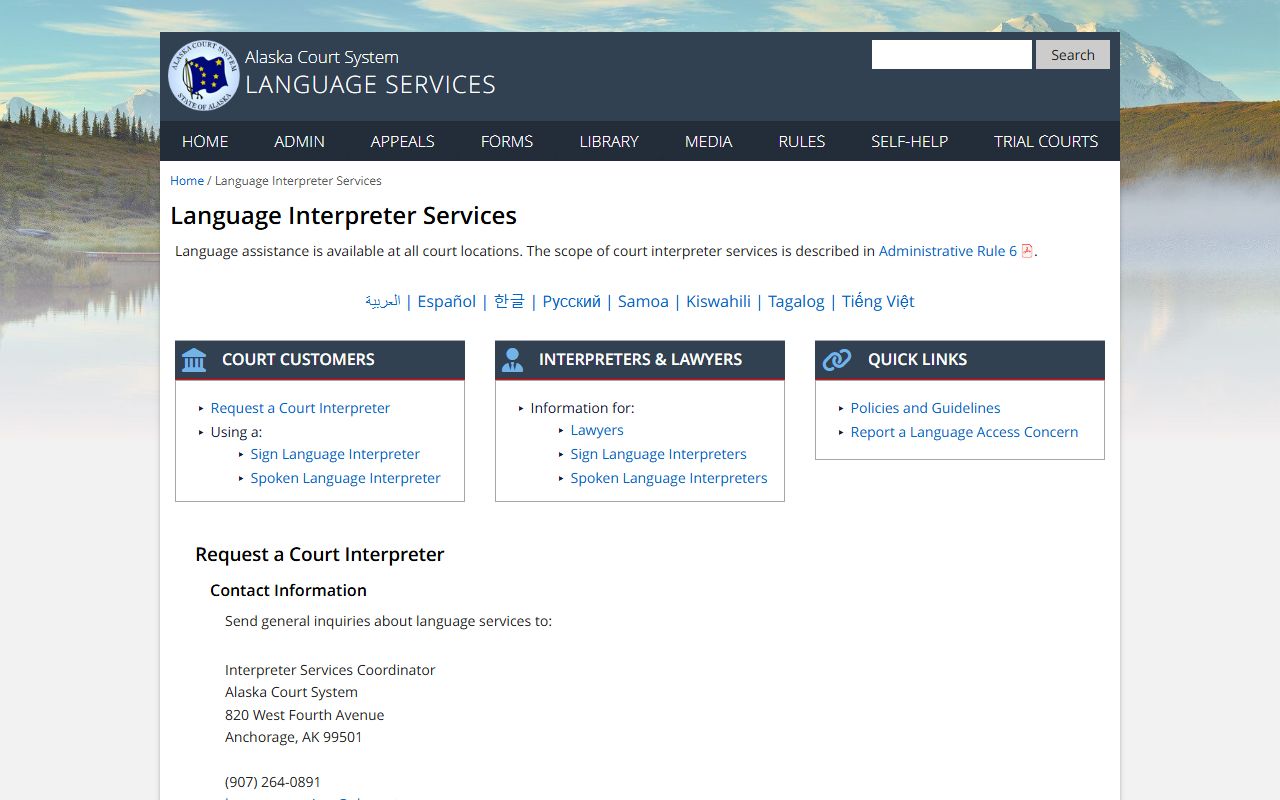Open the Tagalog language page
This screenshot has width=1280, height=800.
796,301
